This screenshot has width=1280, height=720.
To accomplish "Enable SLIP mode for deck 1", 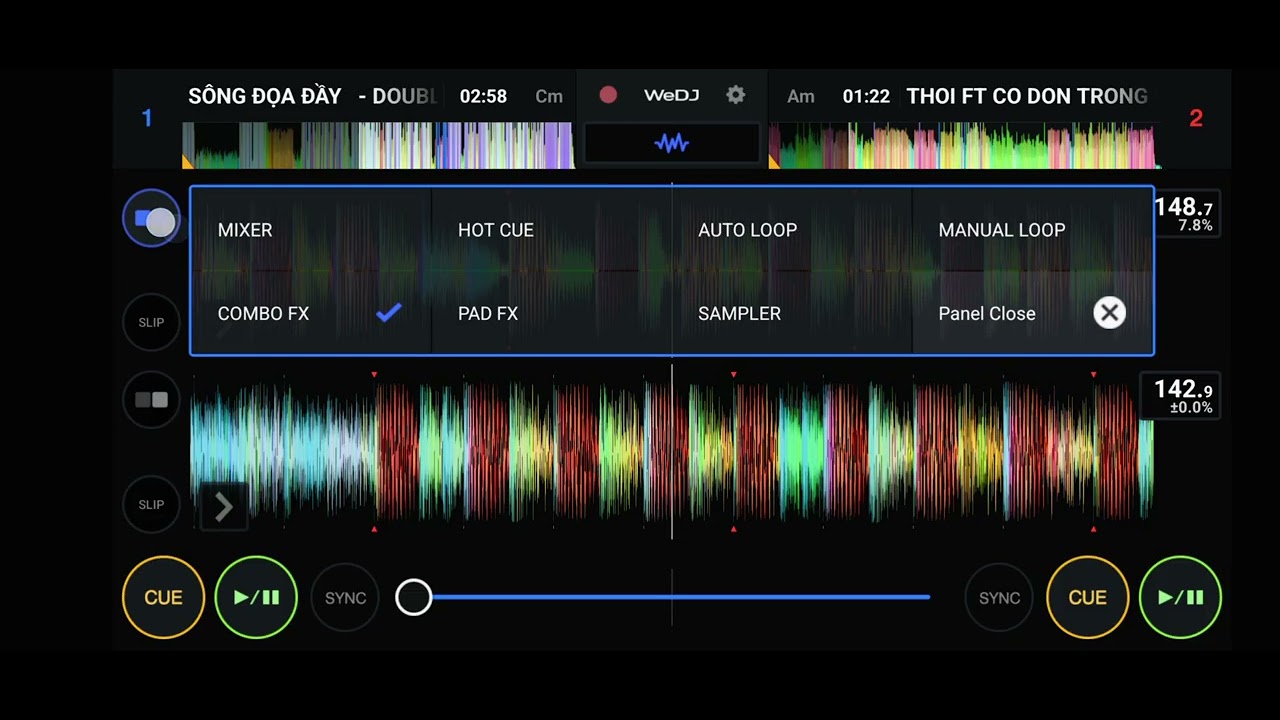I will pos(151,322).
